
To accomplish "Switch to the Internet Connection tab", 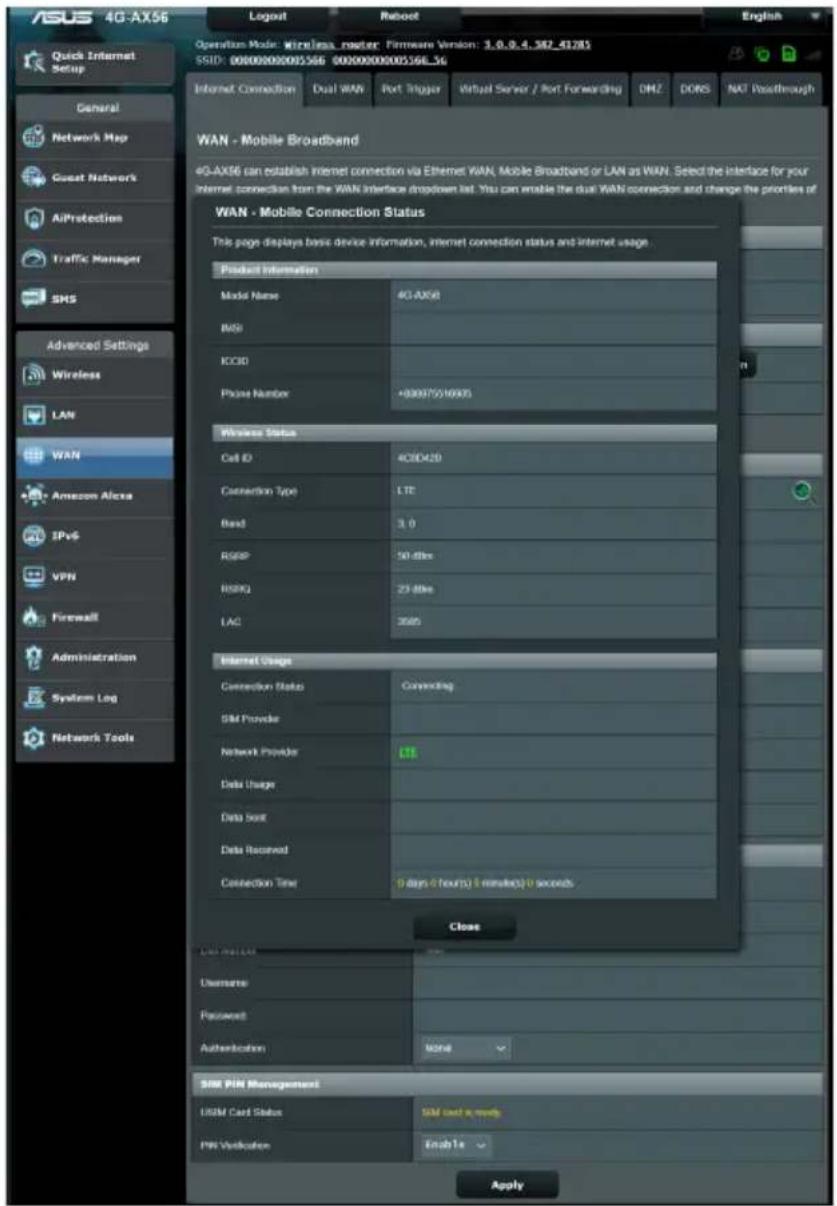I will (245, 89).
